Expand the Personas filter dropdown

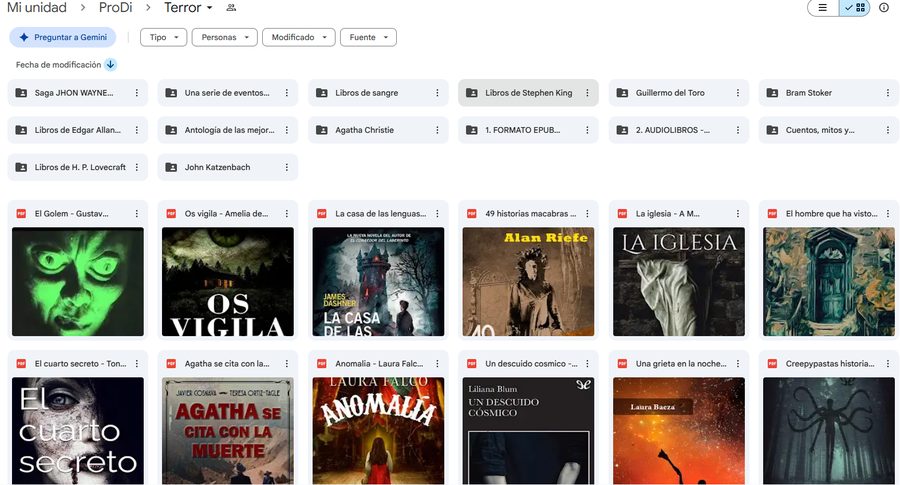point(224,37)
